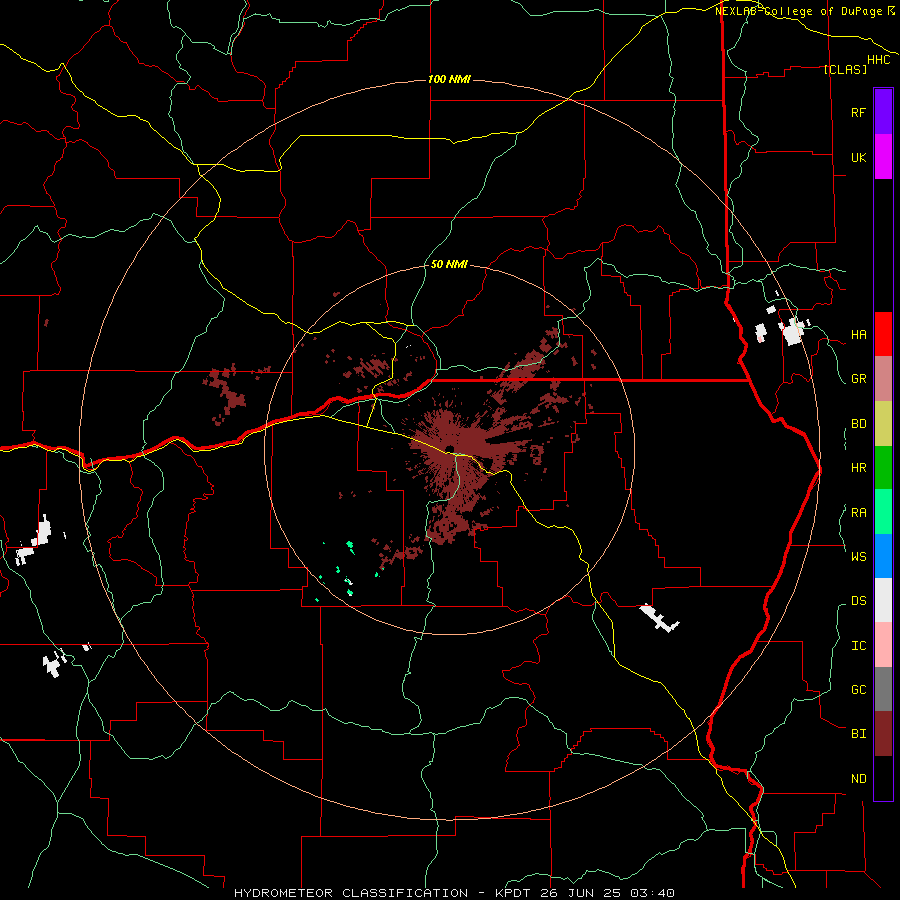Click the DS legend label
Screen dimensions: 900x900
[858, 601]
